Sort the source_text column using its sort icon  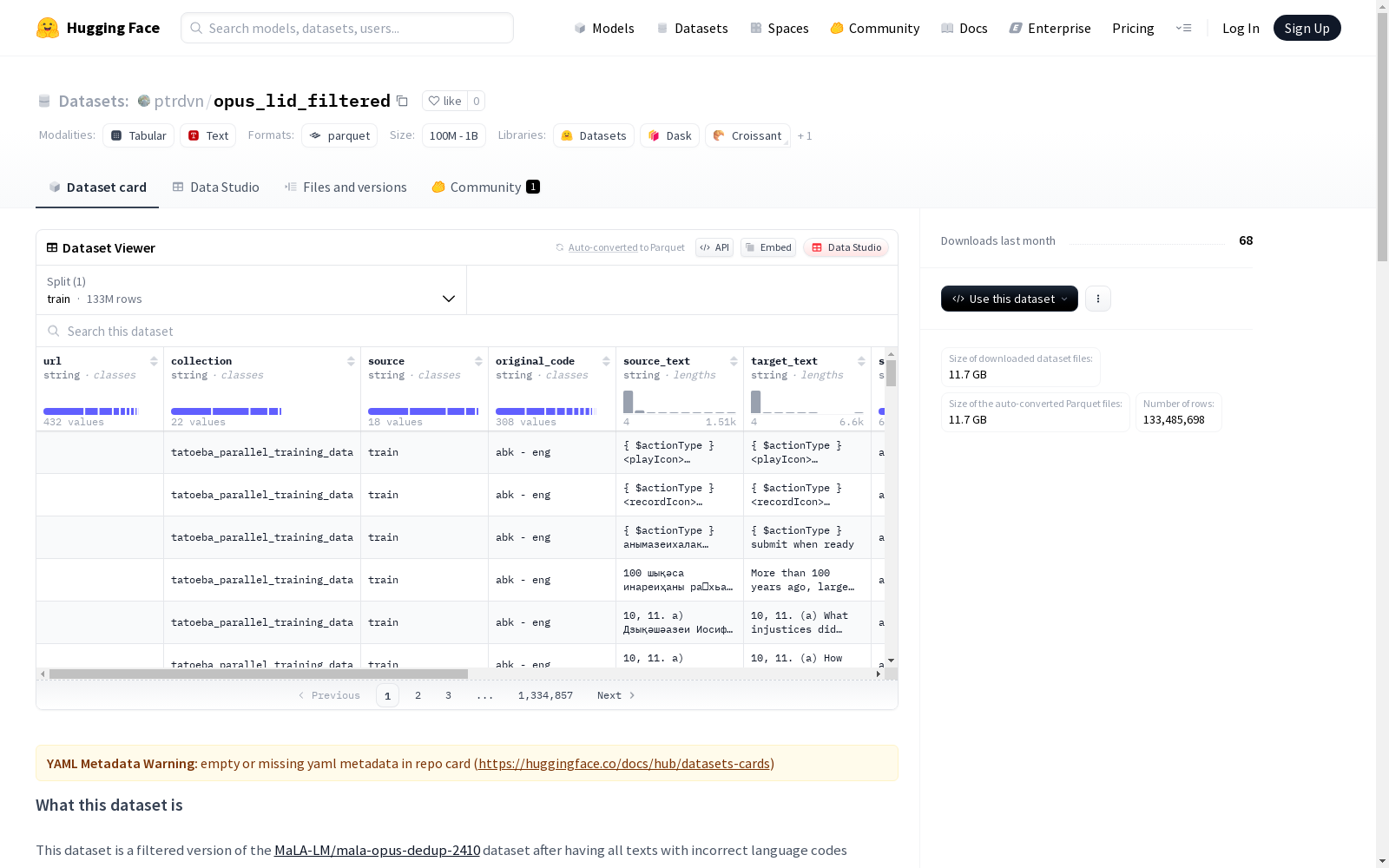(734, 361)
